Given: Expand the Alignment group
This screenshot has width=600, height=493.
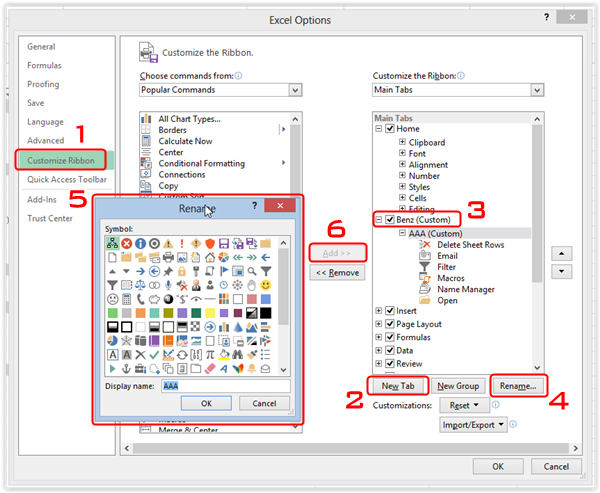Looking at the screenshot, I should [x=402, y=164].
